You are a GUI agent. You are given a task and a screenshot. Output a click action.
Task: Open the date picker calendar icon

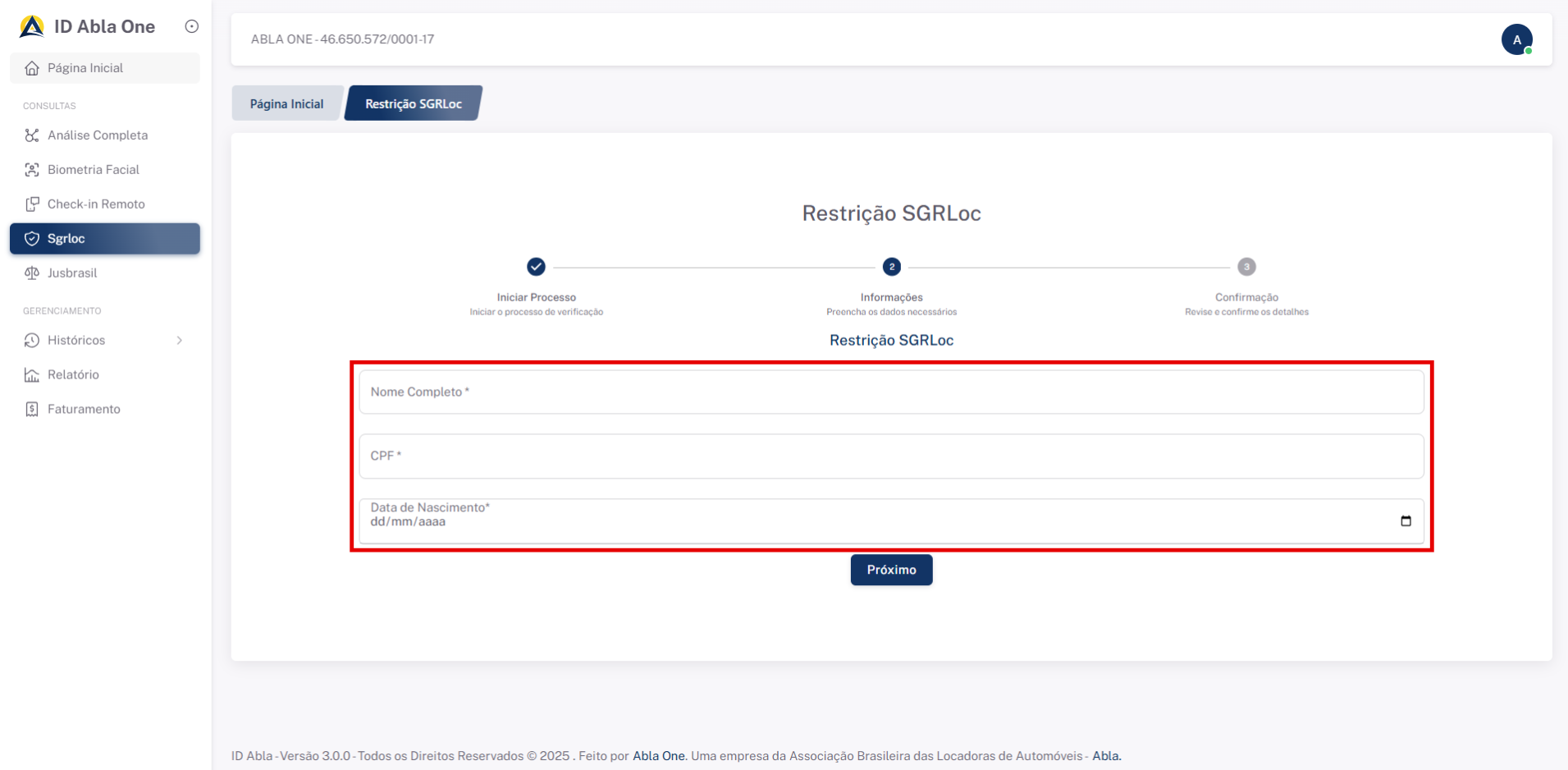(x=1406, y=521)
